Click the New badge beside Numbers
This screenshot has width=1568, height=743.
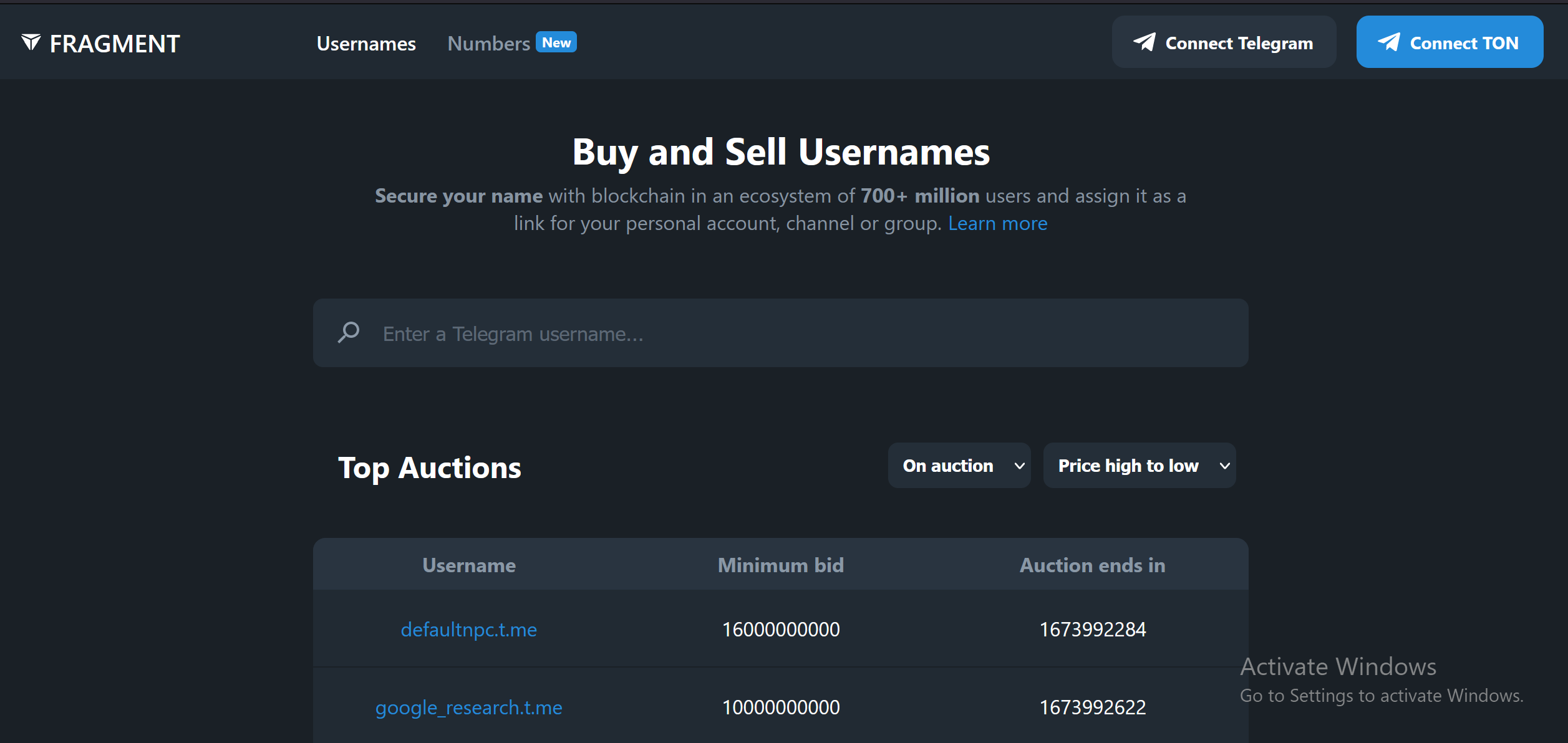[x=556, y=42]
